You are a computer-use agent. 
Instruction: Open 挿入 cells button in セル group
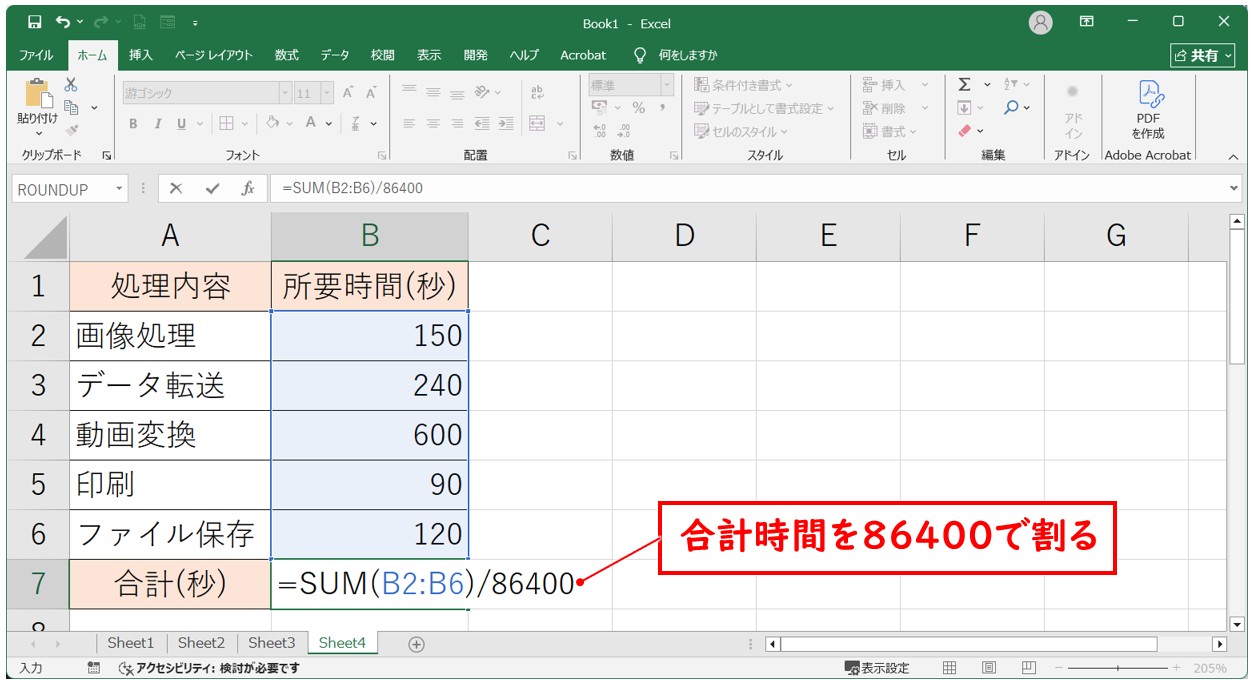pyautogui.click(x=895, y=85)
